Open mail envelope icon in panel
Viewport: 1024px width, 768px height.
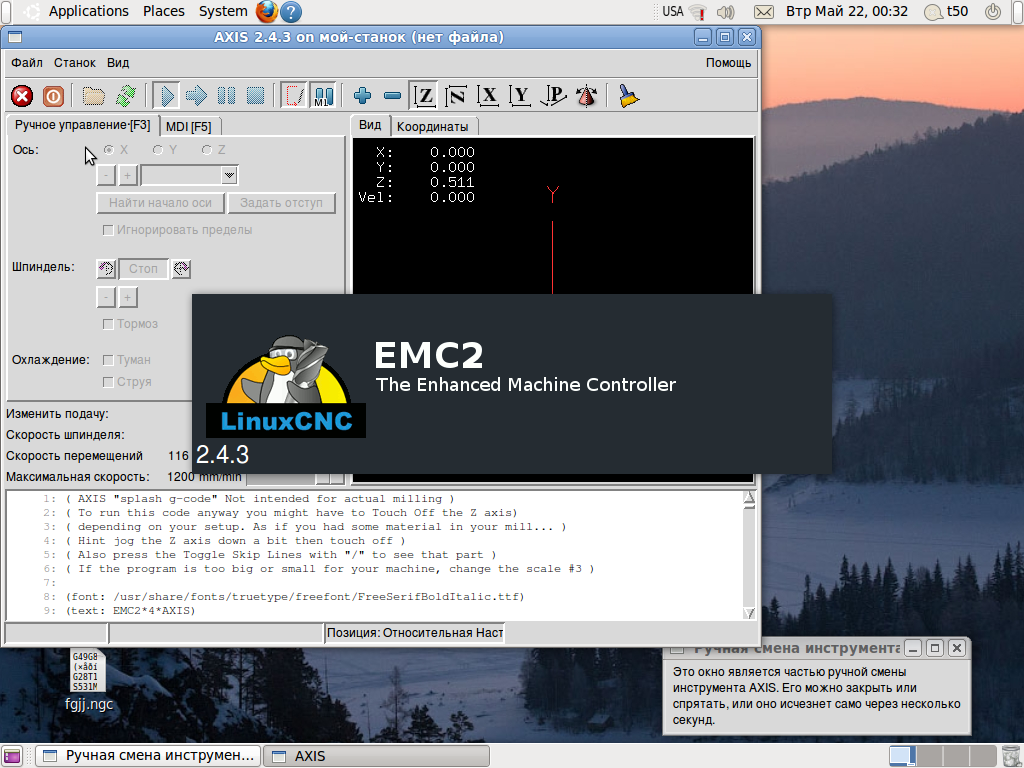(763, 12)
